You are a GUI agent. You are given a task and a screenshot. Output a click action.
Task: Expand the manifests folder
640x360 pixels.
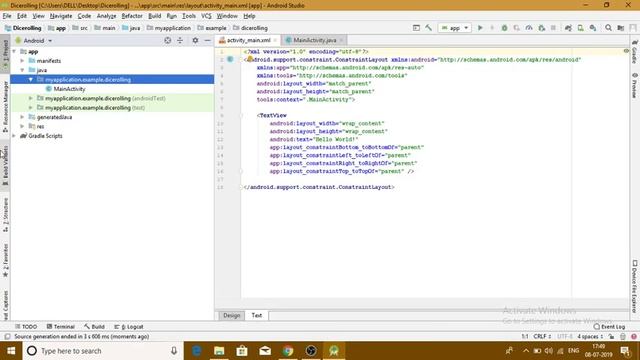click(23, 61)
